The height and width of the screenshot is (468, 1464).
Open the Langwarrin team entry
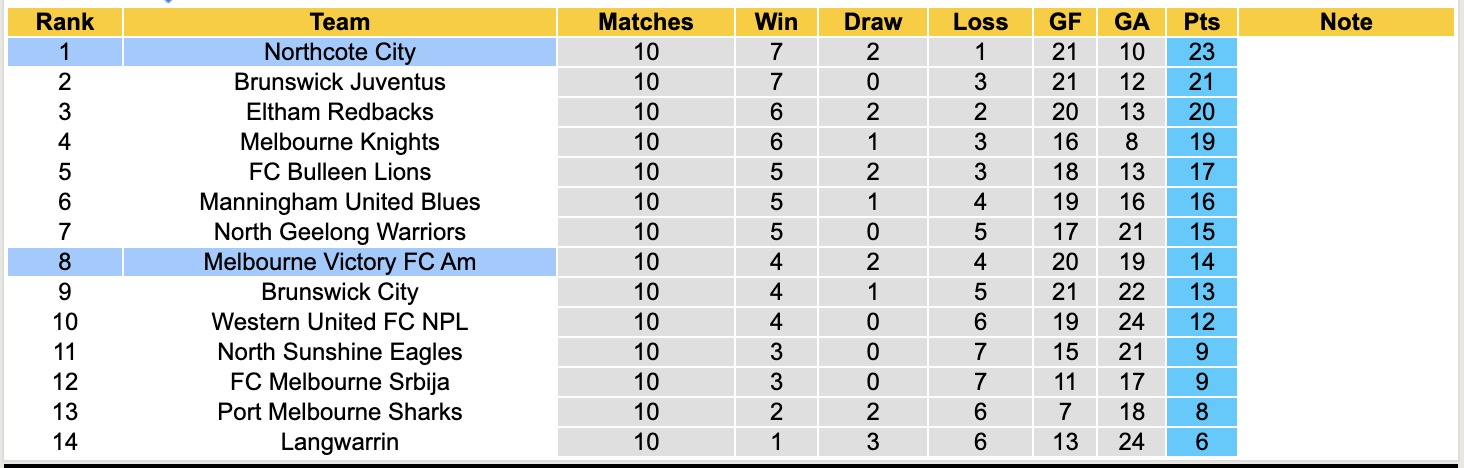pos(340,442)
